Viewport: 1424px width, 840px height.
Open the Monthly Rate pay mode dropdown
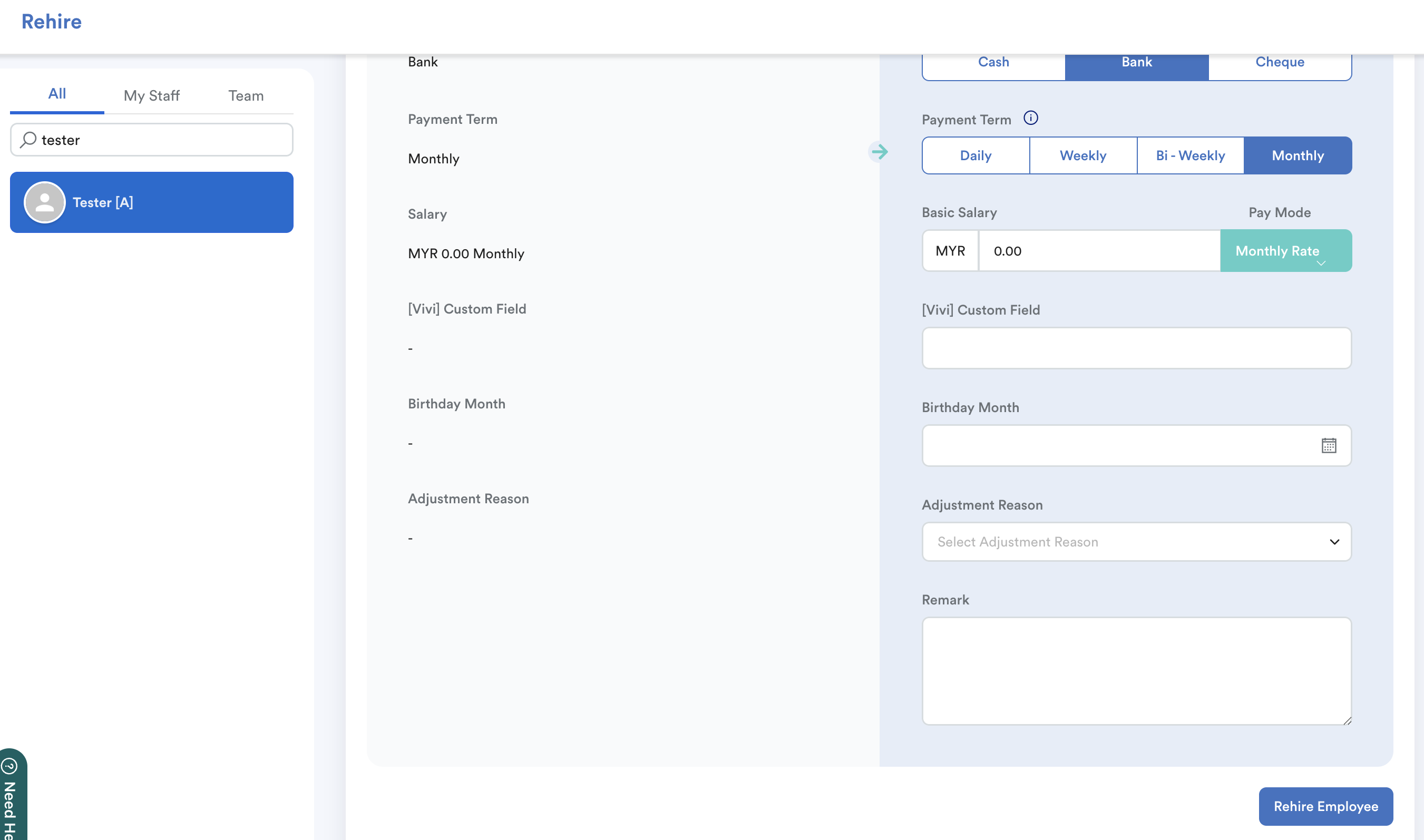point(1285,251)
